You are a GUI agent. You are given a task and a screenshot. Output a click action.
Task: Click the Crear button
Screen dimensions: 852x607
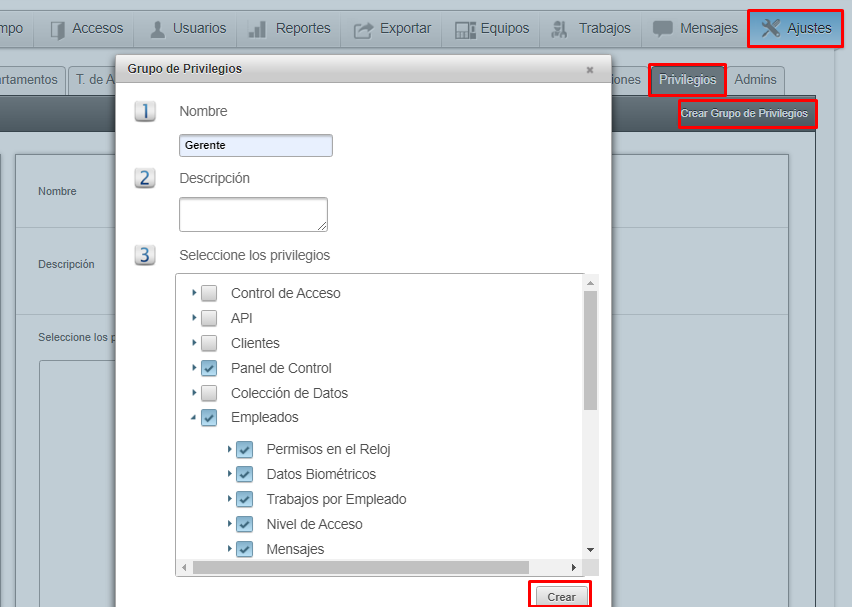561,596
